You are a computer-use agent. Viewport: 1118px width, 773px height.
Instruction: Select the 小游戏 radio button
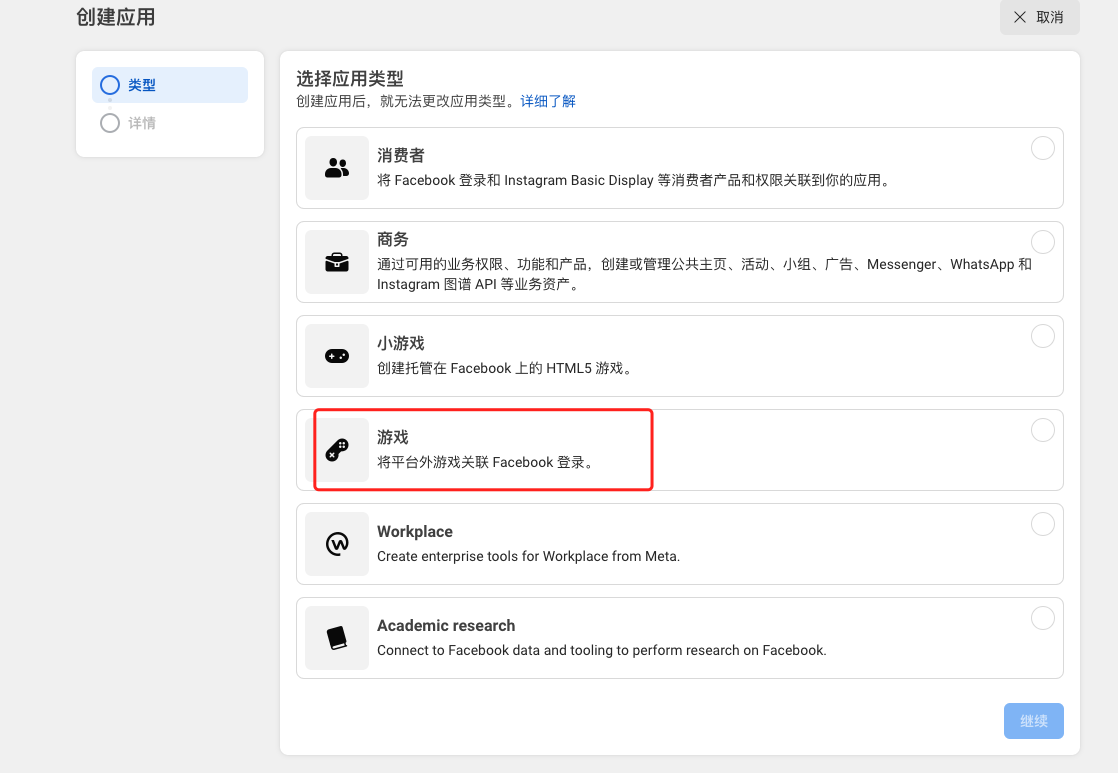pyautogui.click(x=1042, y=336)
